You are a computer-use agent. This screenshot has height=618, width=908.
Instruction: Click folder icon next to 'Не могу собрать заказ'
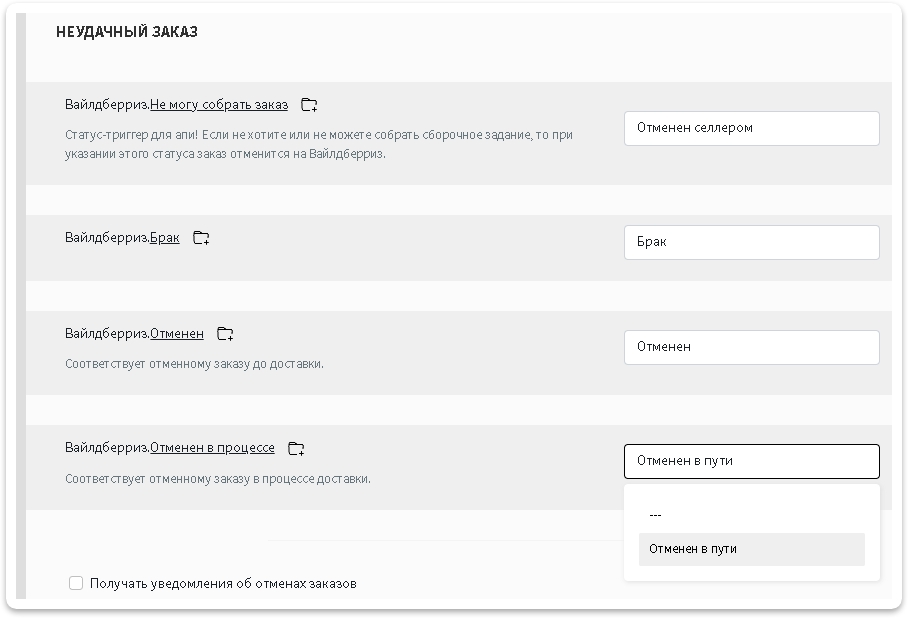pos(309,105)
